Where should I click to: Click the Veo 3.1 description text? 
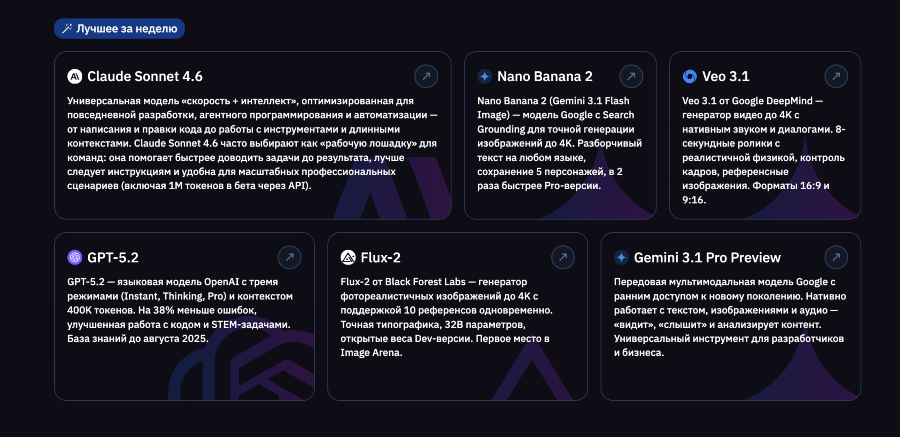[x=764, y=150]
